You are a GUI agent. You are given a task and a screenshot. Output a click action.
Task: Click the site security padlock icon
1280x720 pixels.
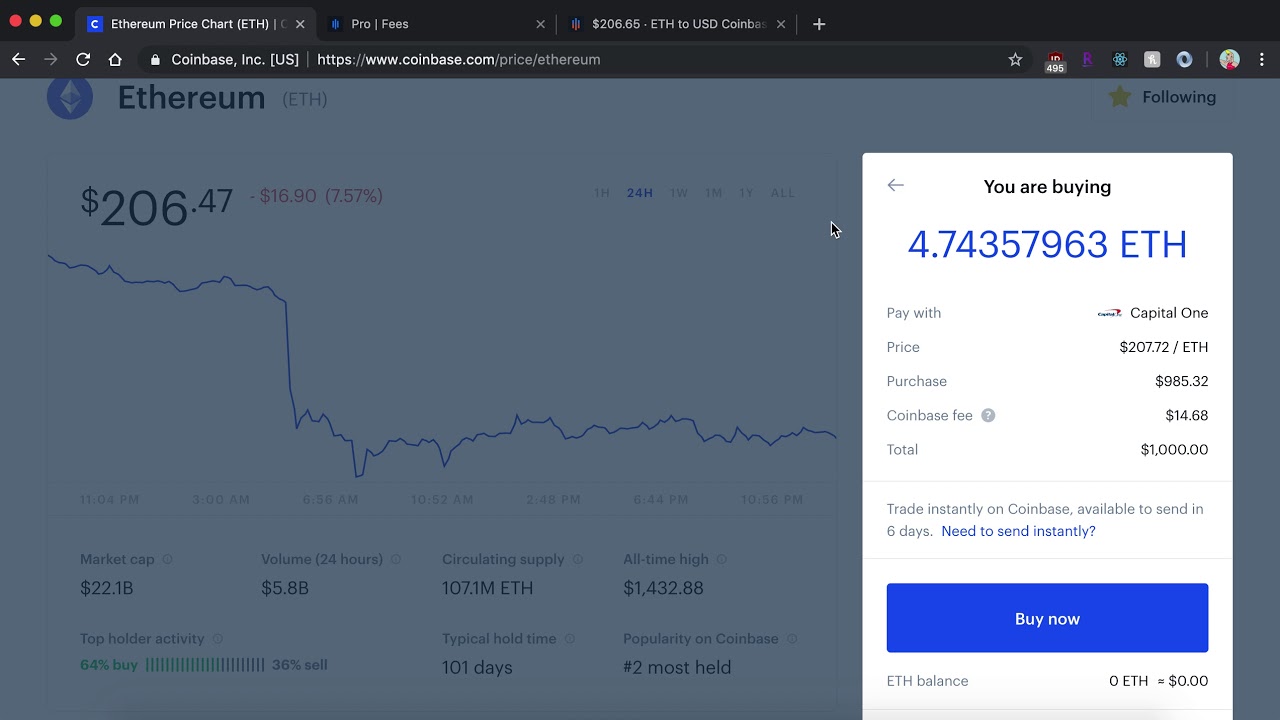click(155, 59)
